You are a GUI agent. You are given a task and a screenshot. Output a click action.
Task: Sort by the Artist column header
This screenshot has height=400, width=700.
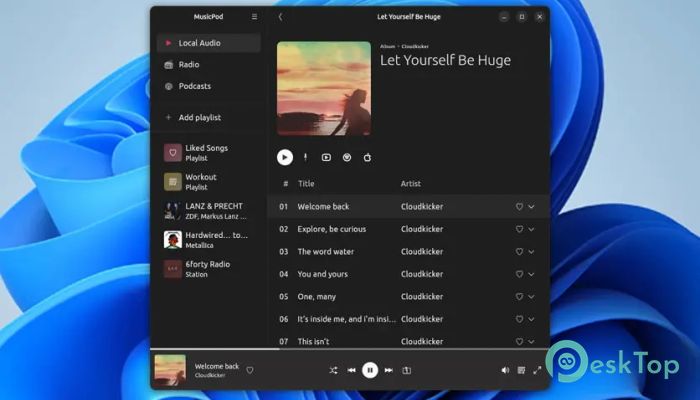411,183
